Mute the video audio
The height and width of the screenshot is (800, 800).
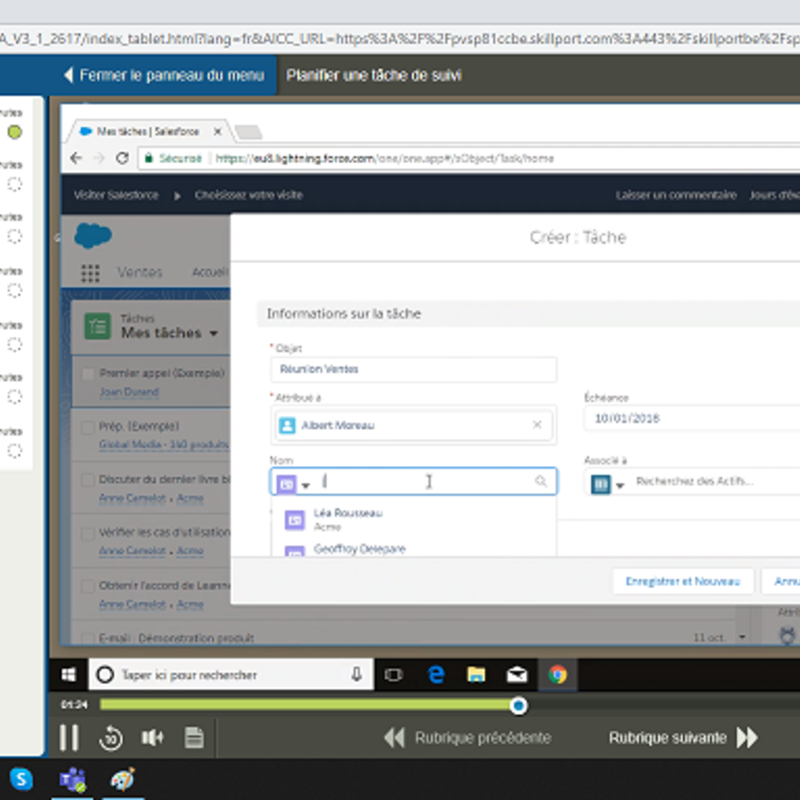pyautogui.click(x=153, y=737)
